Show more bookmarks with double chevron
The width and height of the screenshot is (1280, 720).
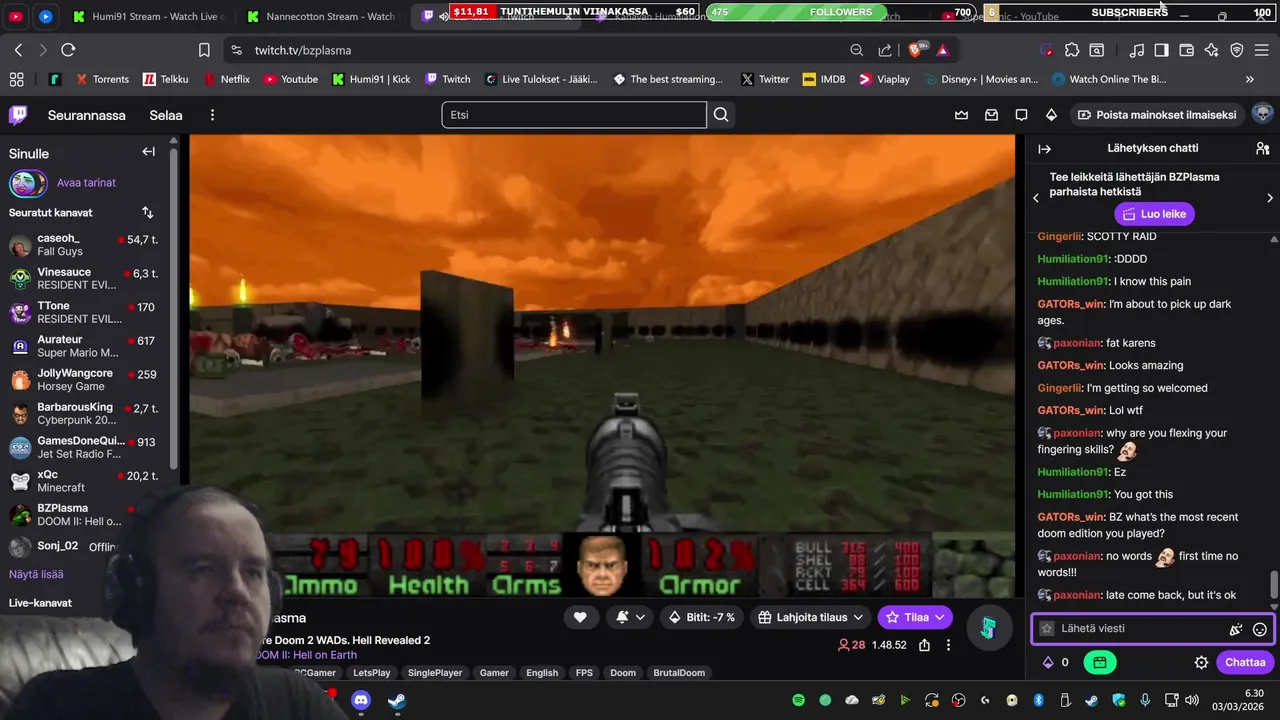point(1249,79)
